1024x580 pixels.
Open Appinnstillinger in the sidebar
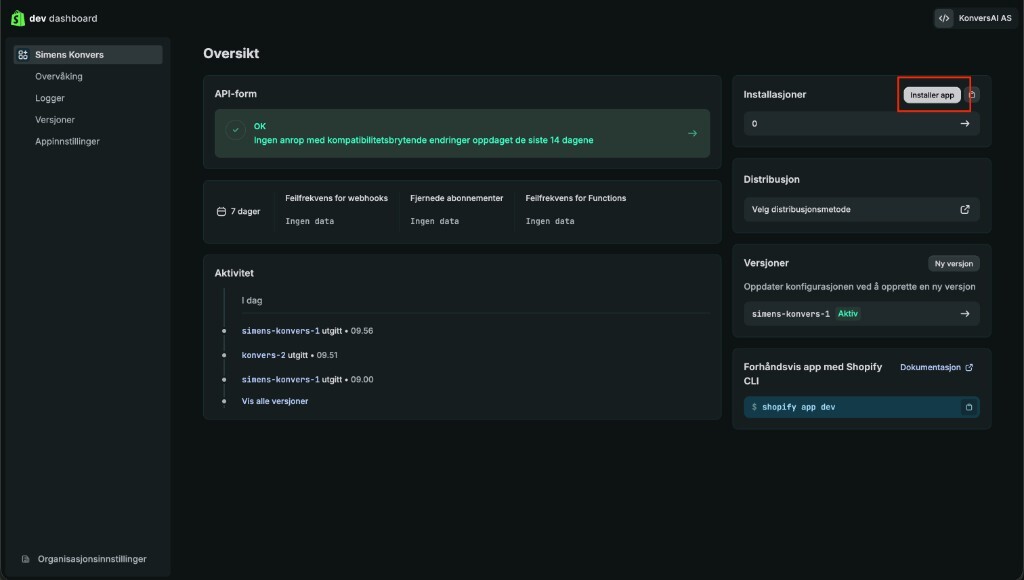67,141
